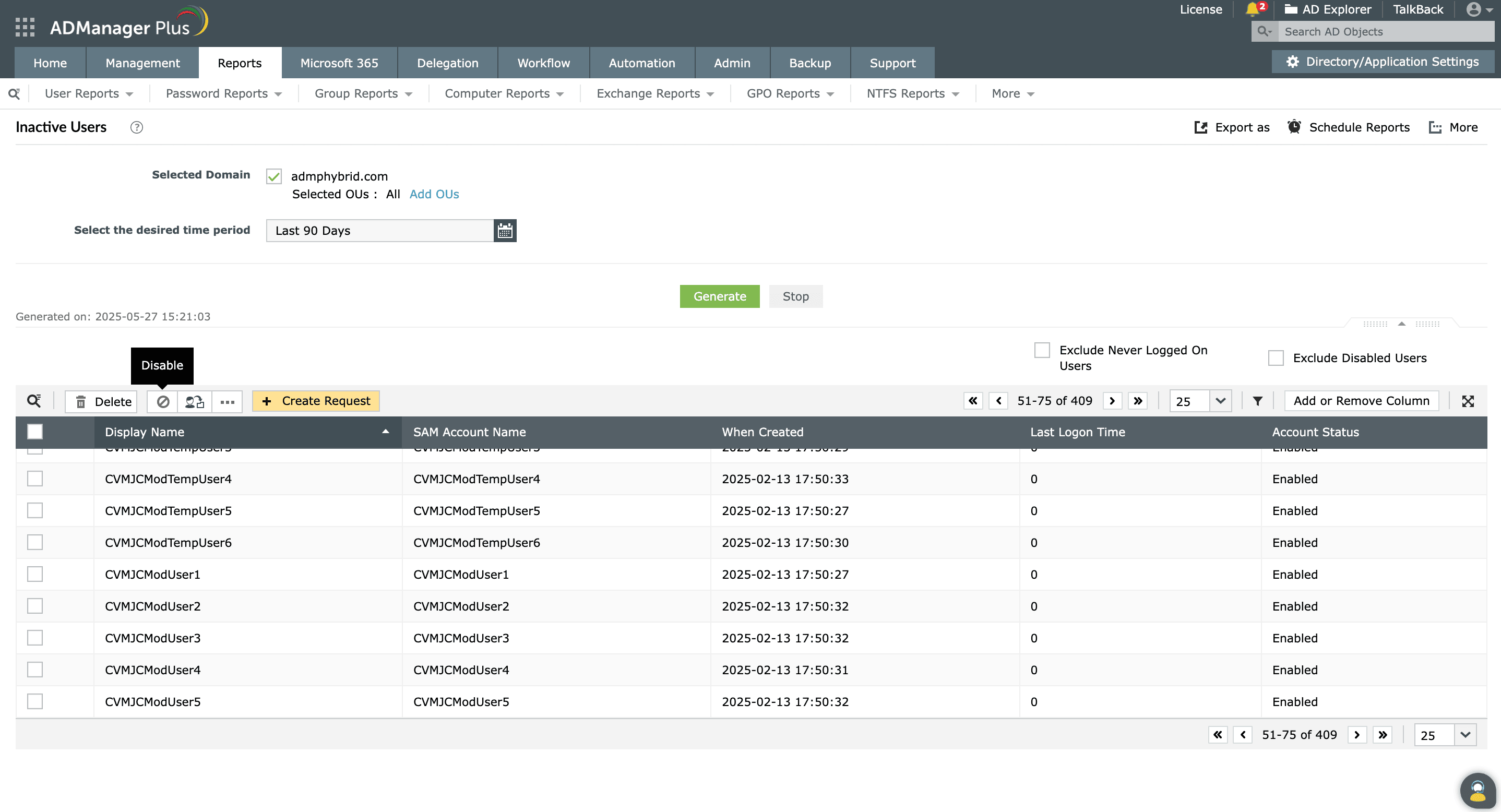Select all rows via header checkbox

click(x=35, y=432)
